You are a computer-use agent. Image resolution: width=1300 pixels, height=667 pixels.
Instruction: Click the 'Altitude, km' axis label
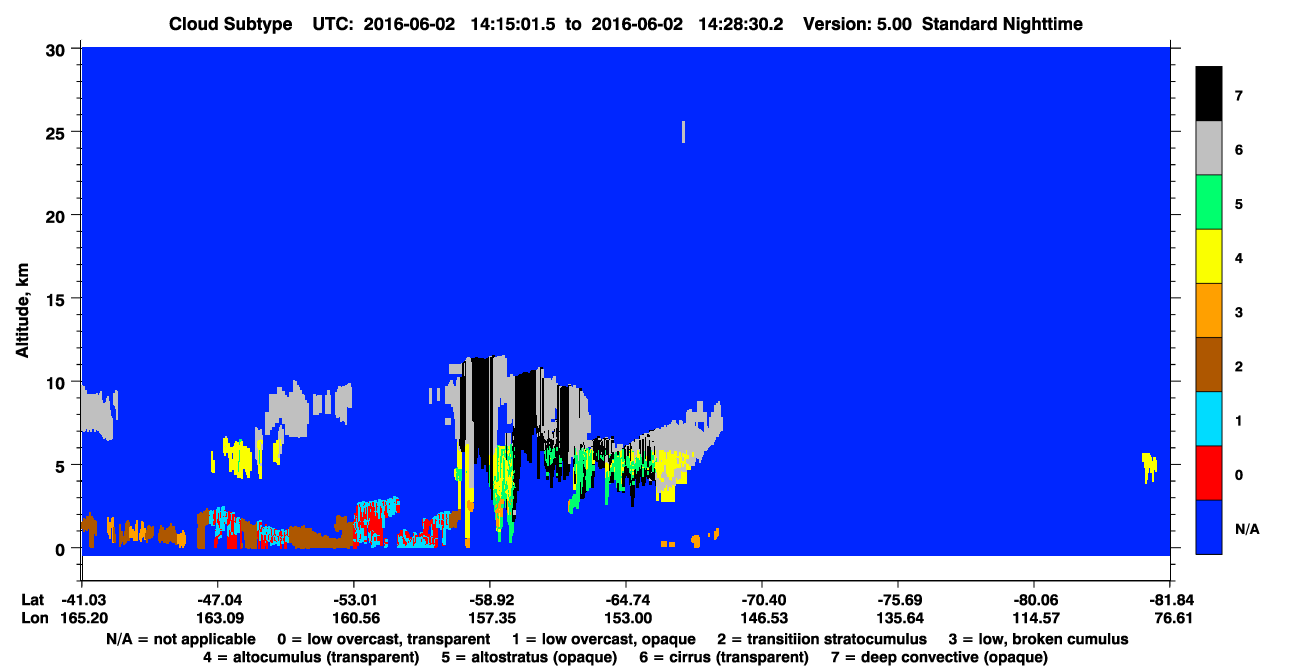[x=22, y=311]
